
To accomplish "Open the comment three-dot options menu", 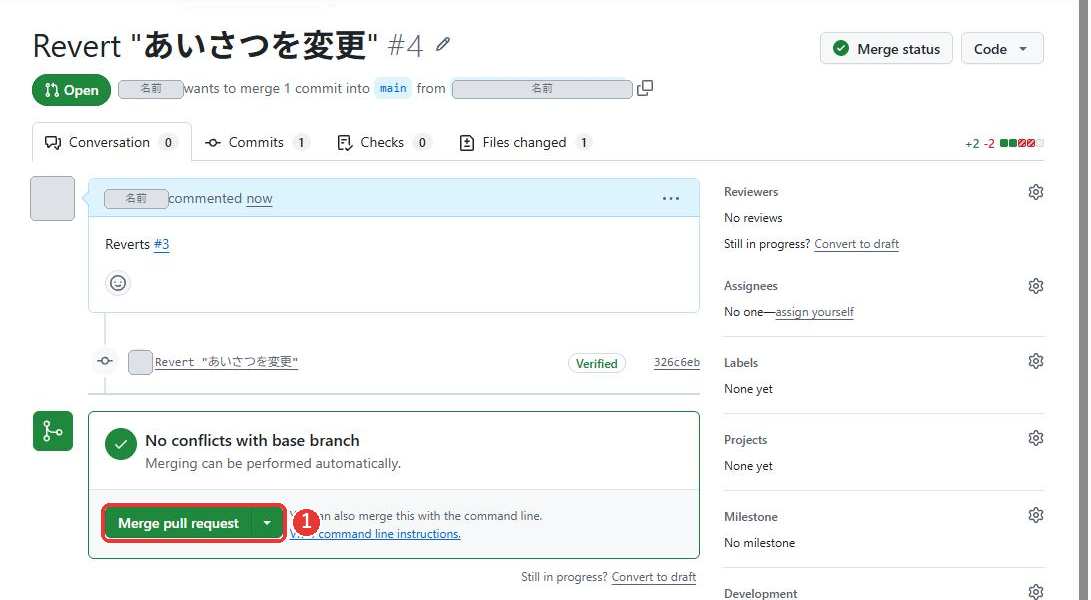I will (671, 198).
